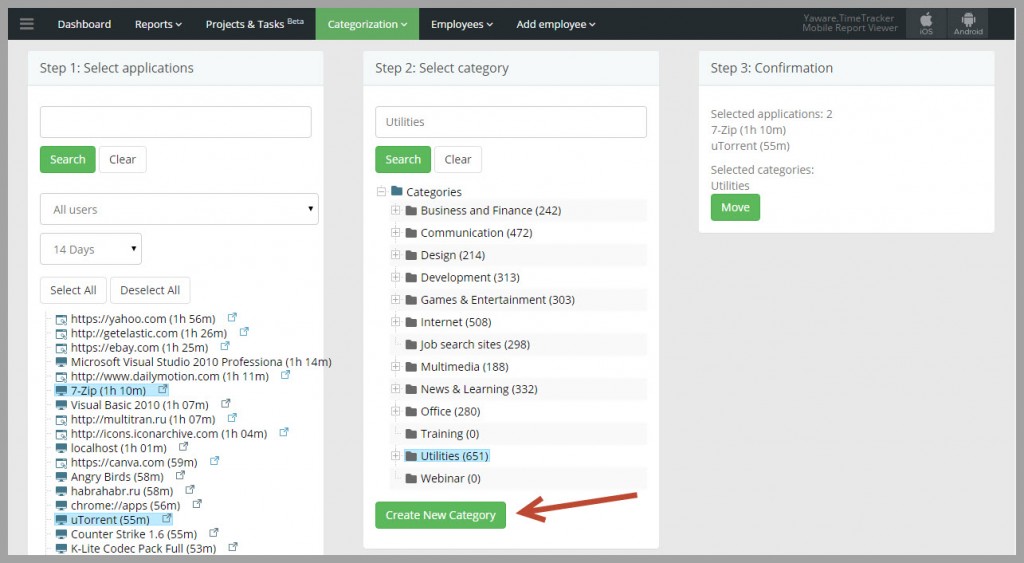Image resolution: width=1024 pixels, height=563 pixels.
Task: Click Search under Step 1 applications
Action: 68,159
